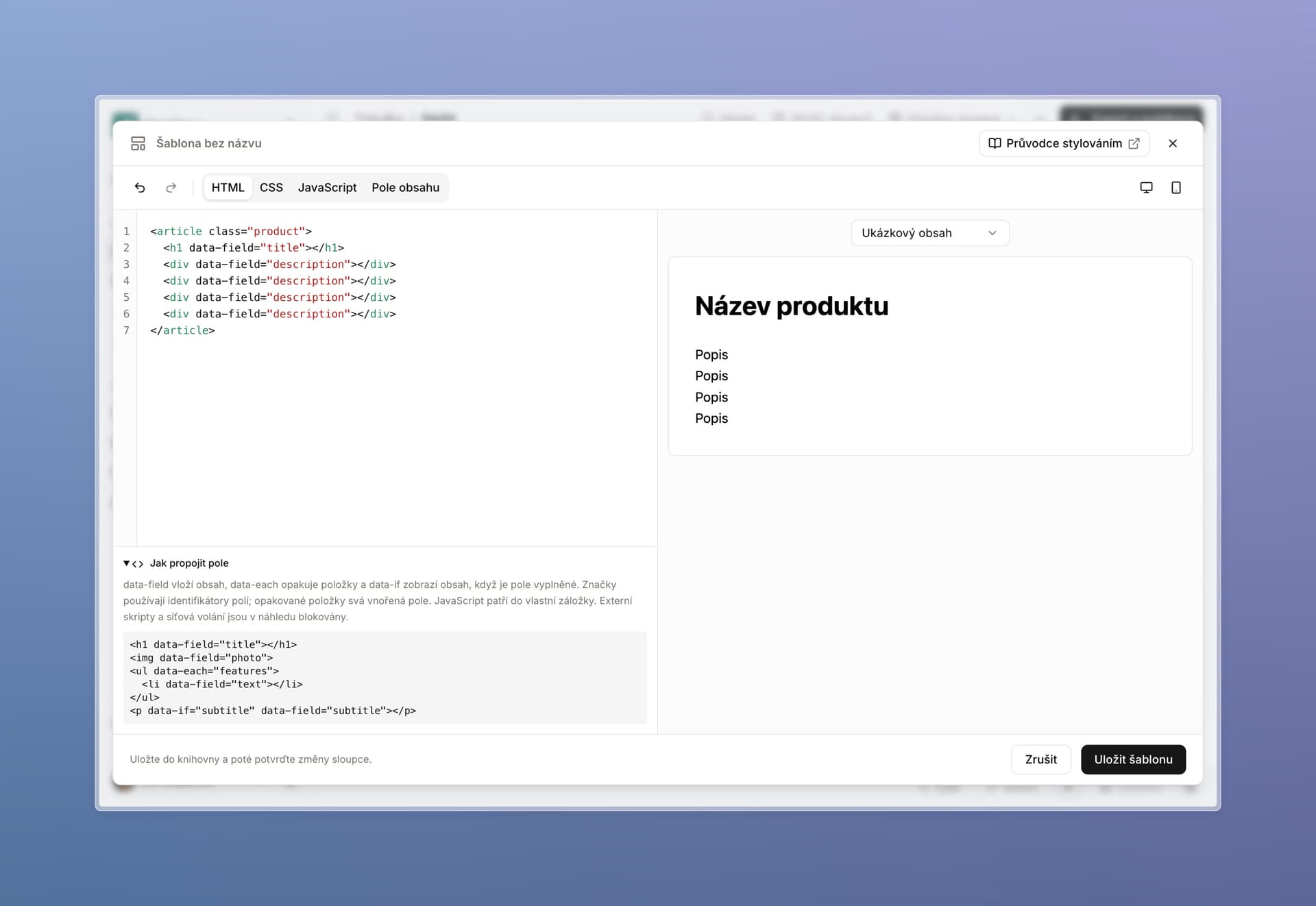Click the template layout icon beside title
The image size is (1316, 906).
pyautogui.click(x=138, y=143)
